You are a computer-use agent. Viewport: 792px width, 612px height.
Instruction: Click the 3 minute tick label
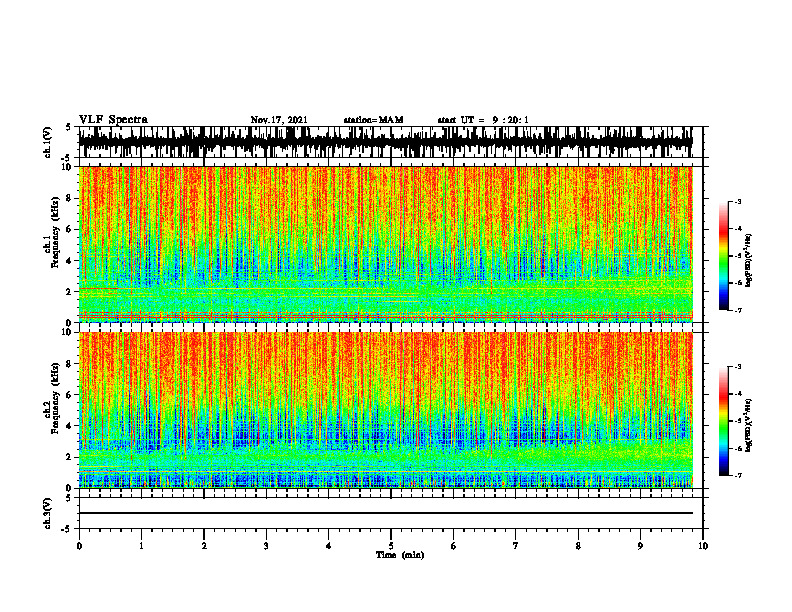266,546
